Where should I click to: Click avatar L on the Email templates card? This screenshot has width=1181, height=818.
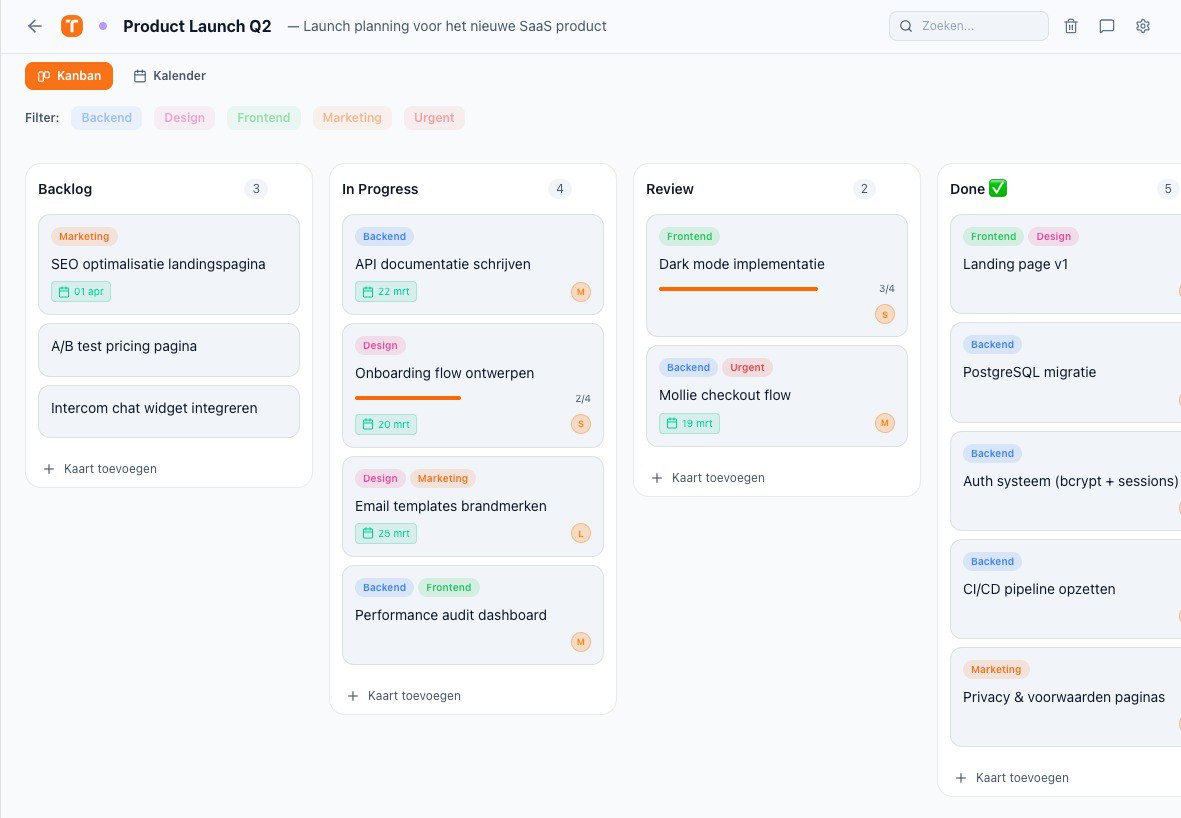click(x=580, y=533)
